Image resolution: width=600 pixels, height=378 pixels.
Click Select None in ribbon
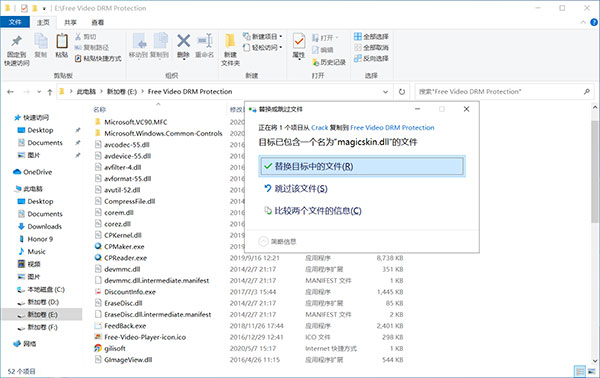tap(371, 47)
